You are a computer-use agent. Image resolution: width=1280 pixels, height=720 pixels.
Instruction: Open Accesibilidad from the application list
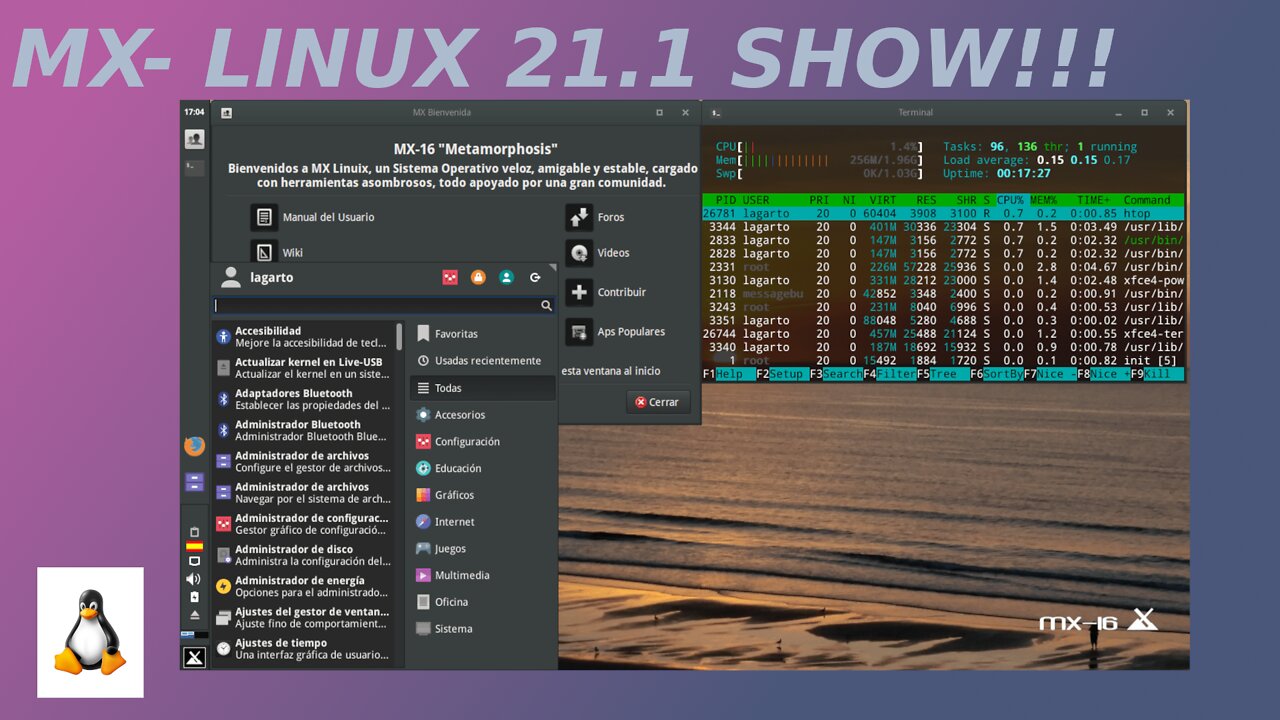304,337
